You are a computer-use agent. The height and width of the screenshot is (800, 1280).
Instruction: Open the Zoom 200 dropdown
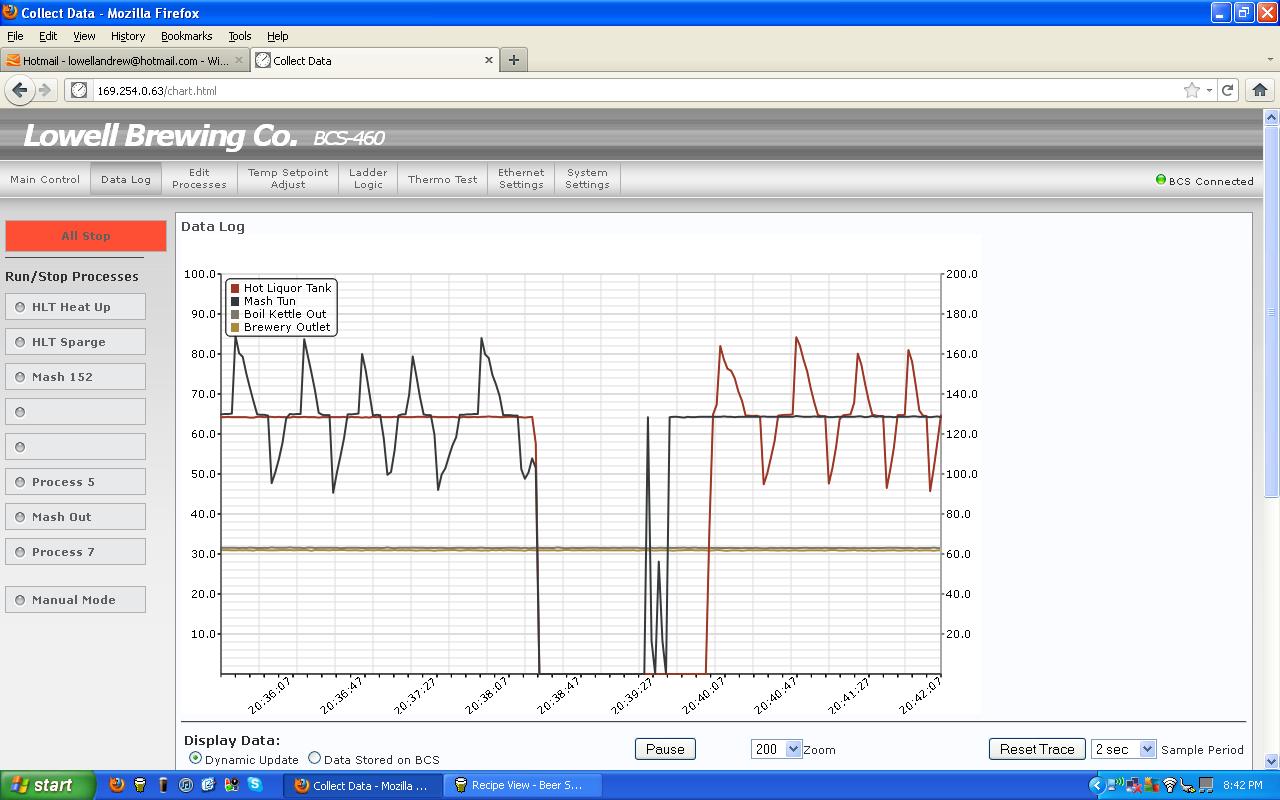click(776, 749)
